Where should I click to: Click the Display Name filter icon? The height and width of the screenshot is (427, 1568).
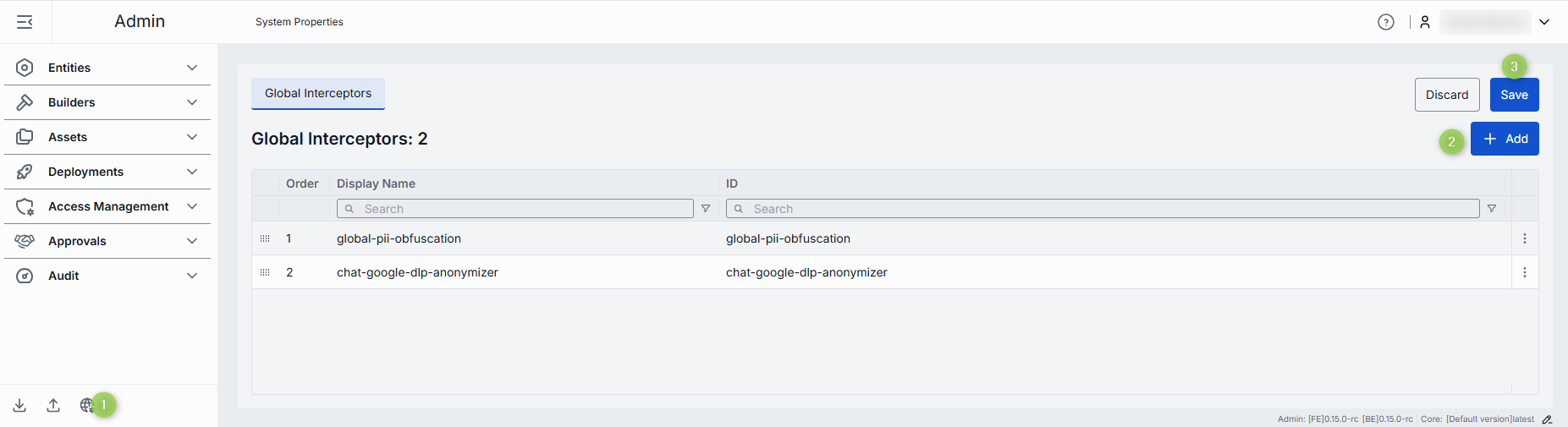click(706, 209)
